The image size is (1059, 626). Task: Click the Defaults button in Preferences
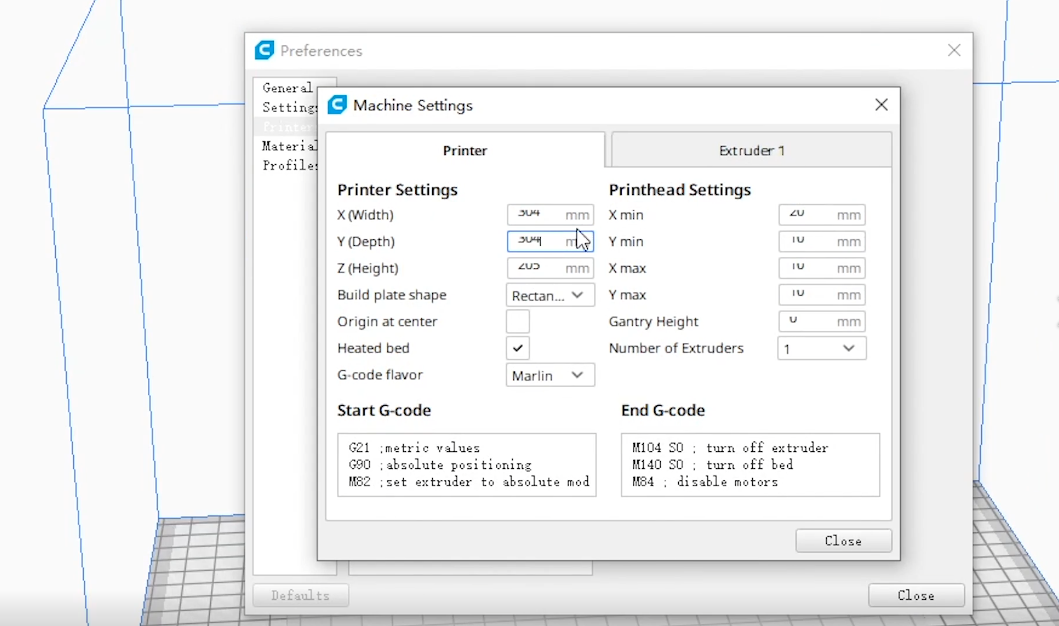pyautogui.click(x=301, y=595)
